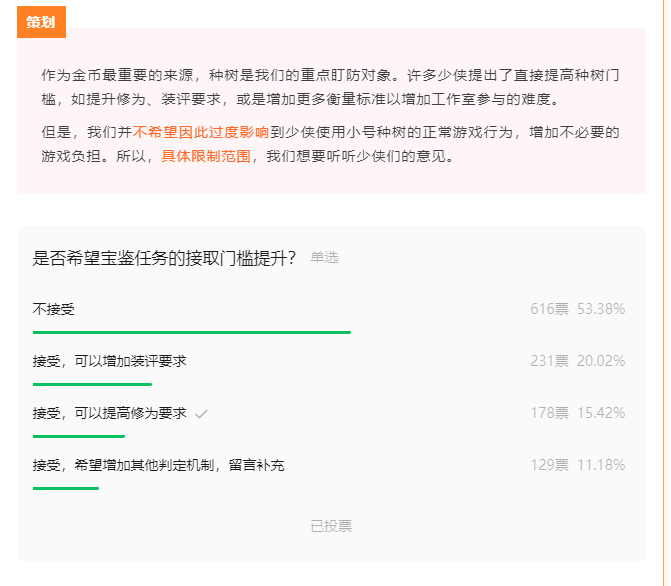
Task: Click the 231票 20.02% vote count
Action: [x=577, y=361]
